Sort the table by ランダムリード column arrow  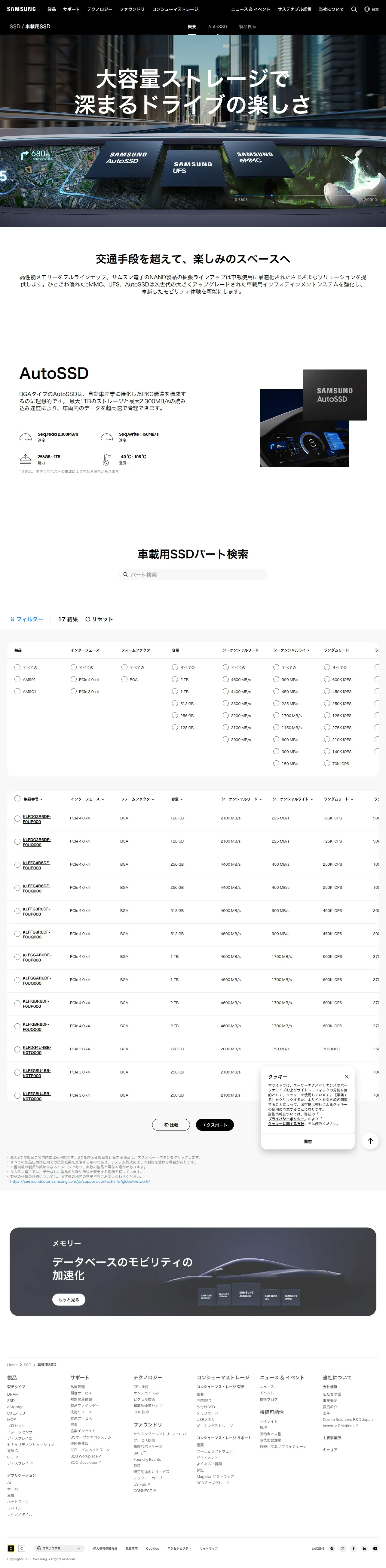pyautogui.click(x=352, y=799)
